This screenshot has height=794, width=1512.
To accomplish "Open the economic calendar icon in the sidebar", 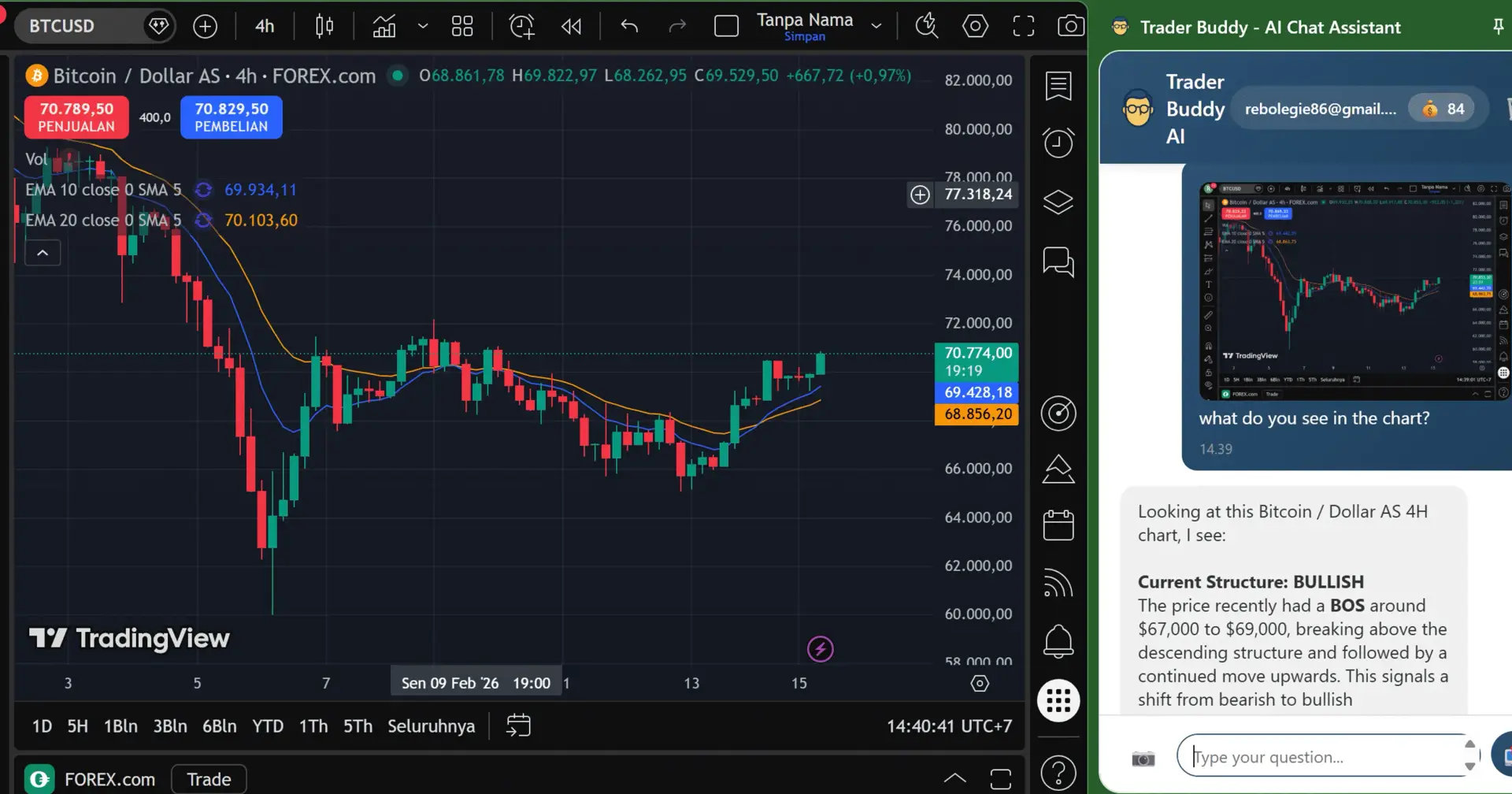I will point(1059,525).
